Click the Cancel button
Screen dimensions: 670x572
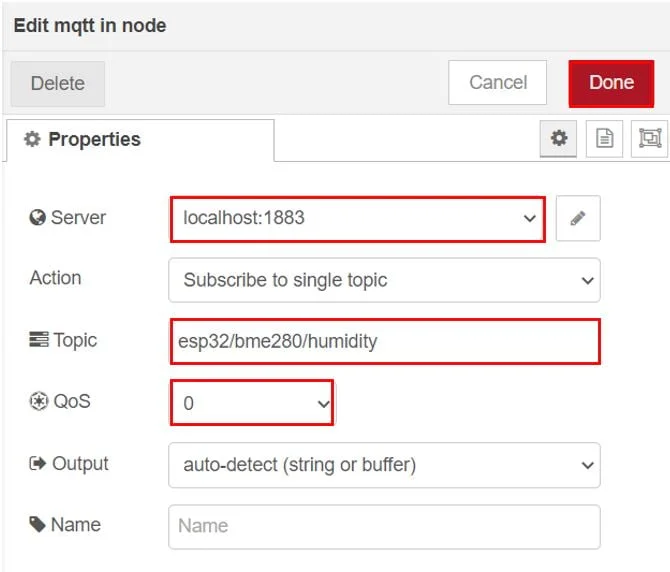click(497, 82)
